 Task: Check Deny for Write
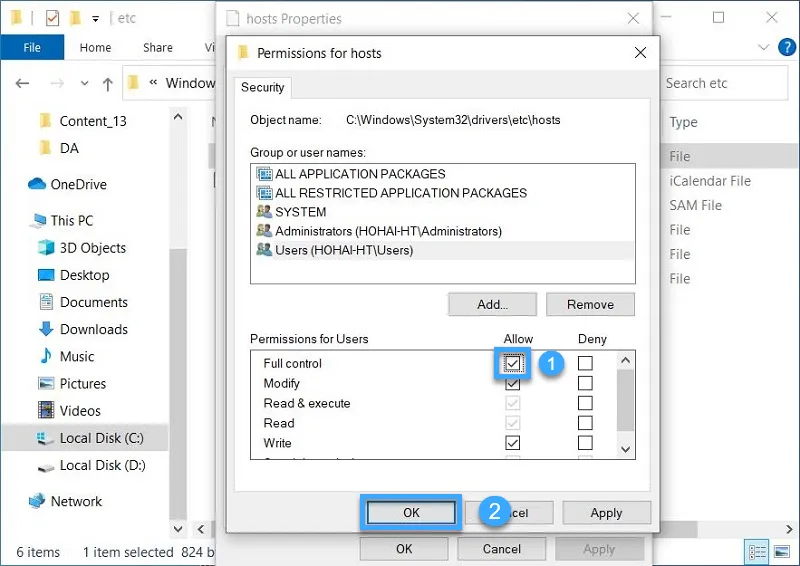coord(585,442)
